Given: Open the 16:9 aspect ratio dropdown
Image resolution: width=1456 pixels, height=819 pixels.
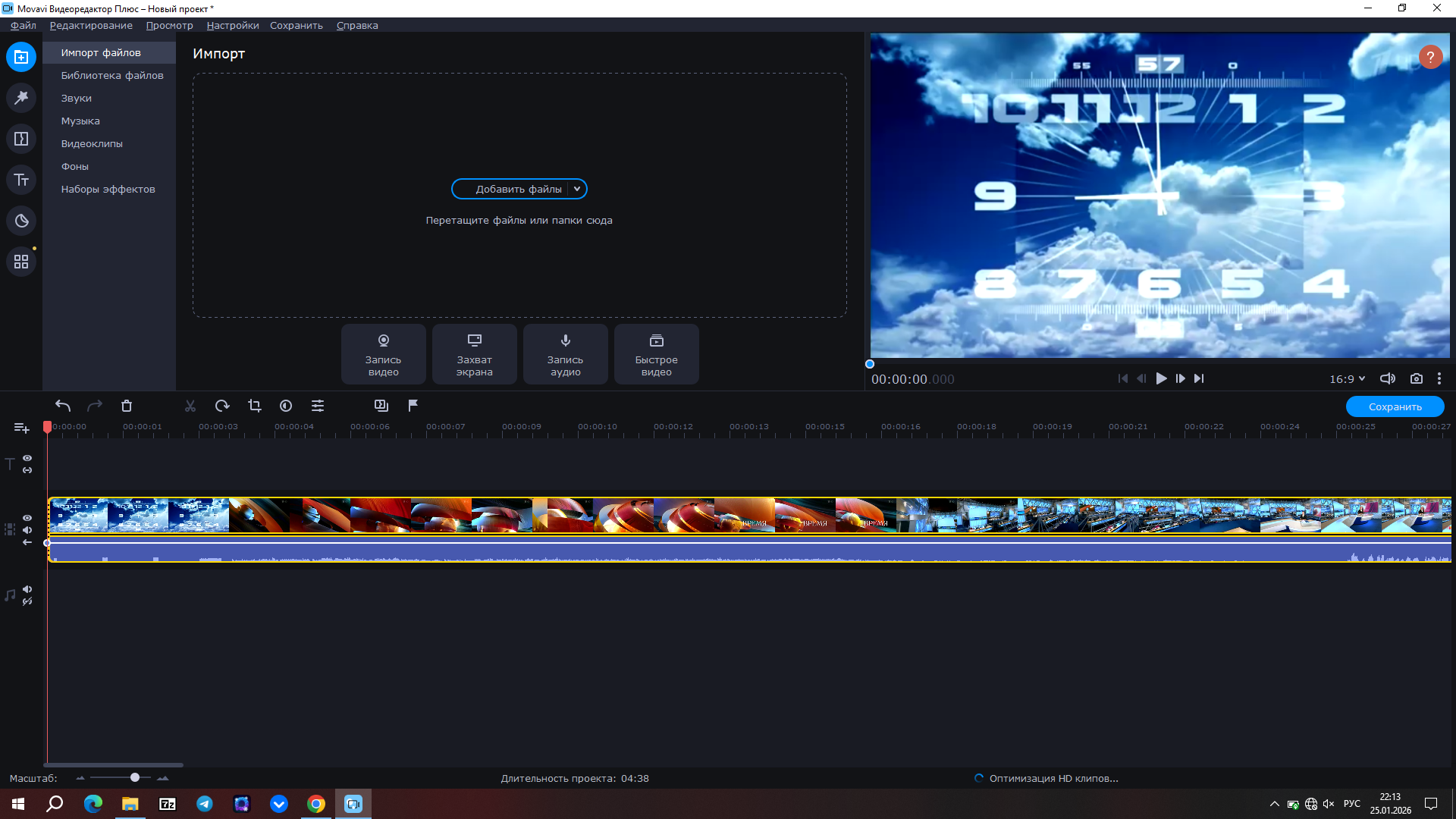Looking at the screenshot, I should coord(1347,378).
